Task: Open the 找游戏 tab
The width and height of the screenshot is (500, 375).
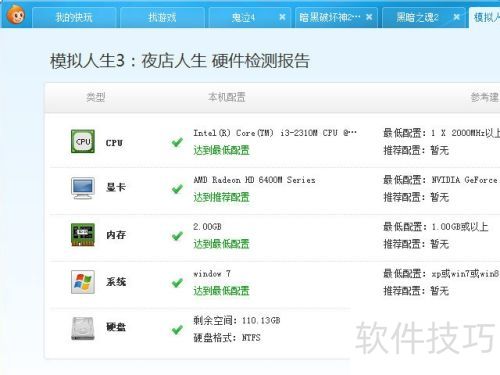Action: [x=162, y=17]
